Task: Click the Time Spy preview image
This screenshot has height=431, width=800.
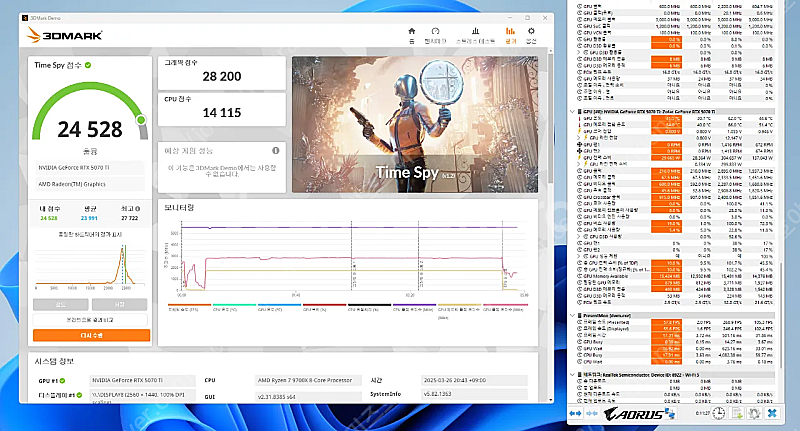Action: tap(415, 125)
